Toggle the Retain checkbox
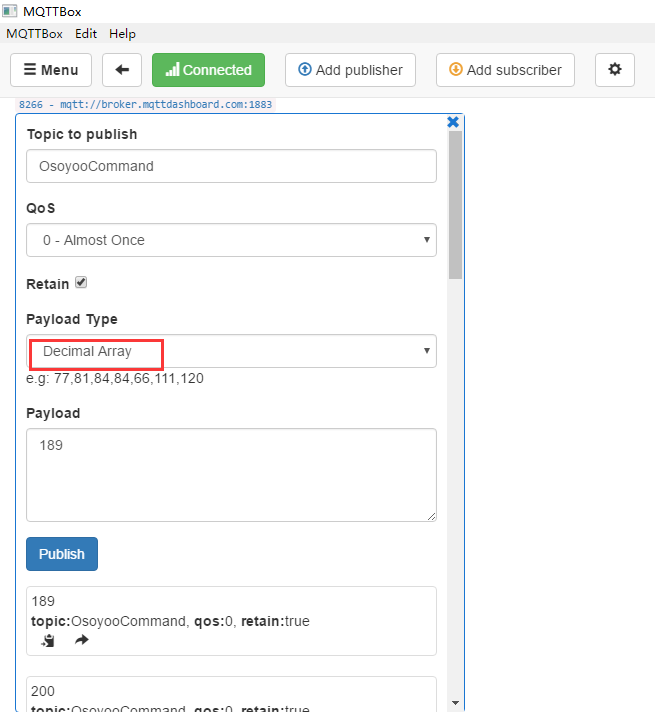Image resolution: width=655 pixels, height=712 pixels. click(81, 282)
